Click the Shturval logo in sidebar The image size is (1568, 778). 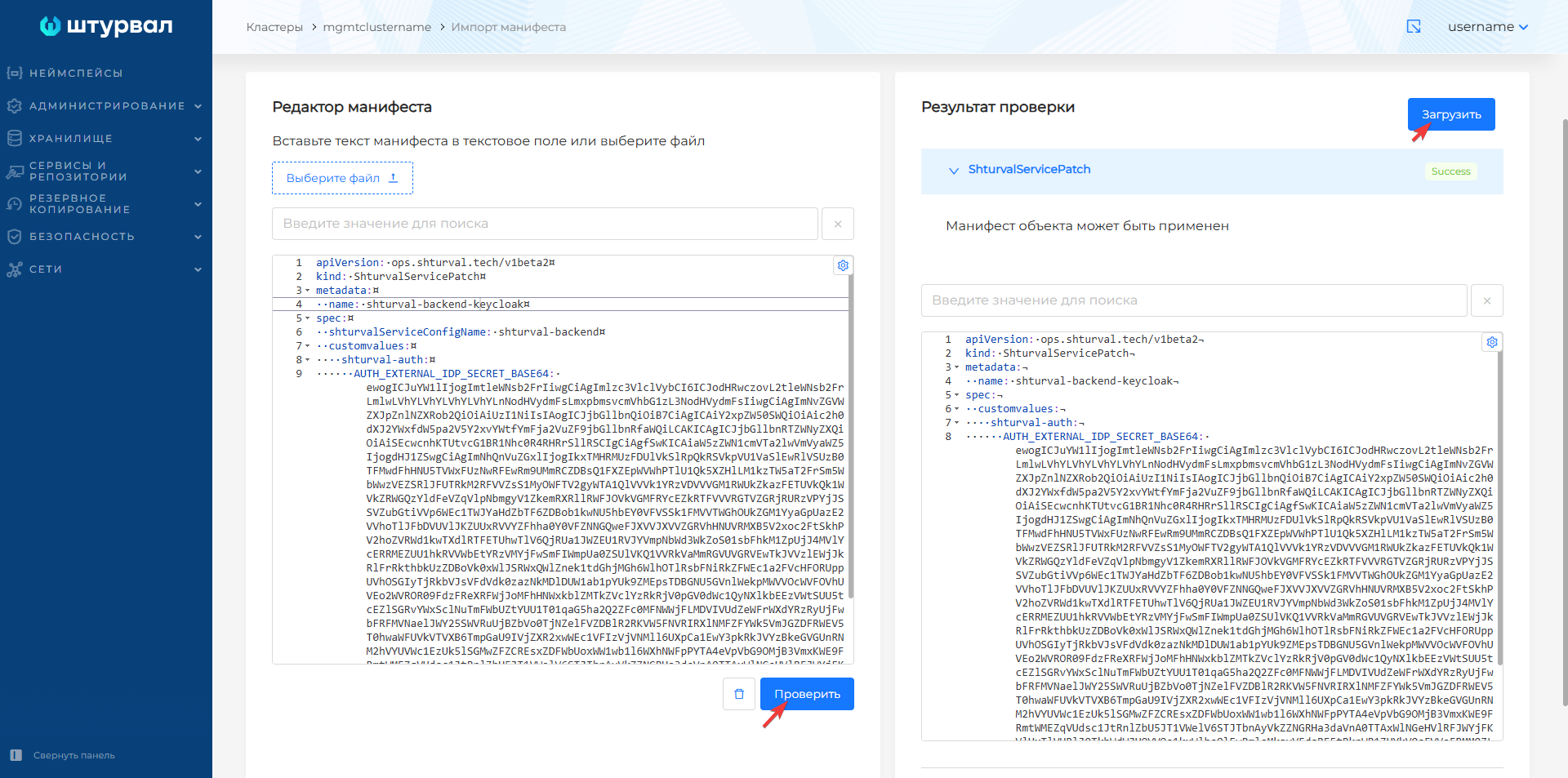pos(106,26)
